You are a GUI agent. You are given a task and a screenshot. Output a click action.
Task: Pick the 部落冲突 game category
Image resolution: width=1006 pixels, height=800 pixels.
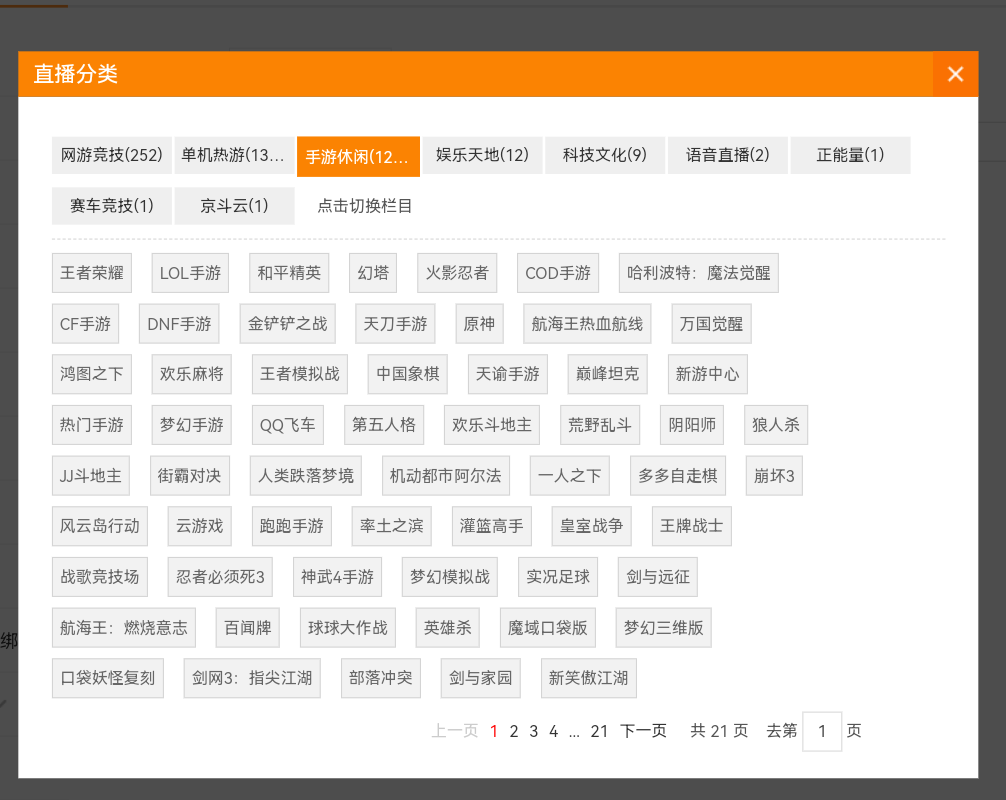[x=380, y=678]
